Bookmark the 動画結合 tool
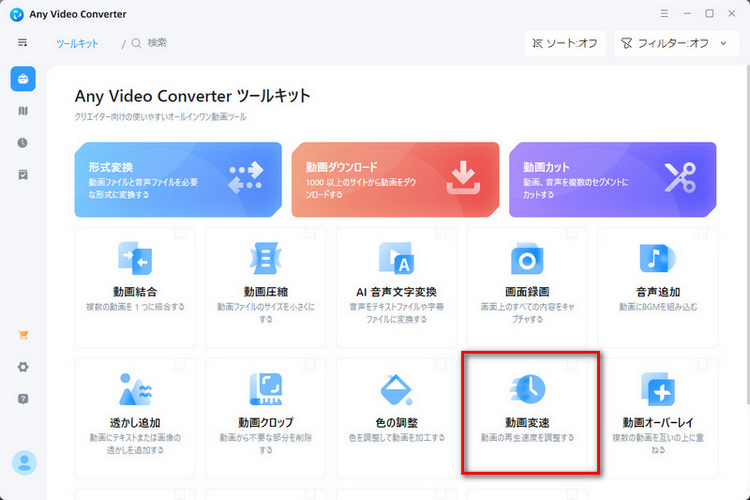750x500 pixels. (x=179, y=233)
